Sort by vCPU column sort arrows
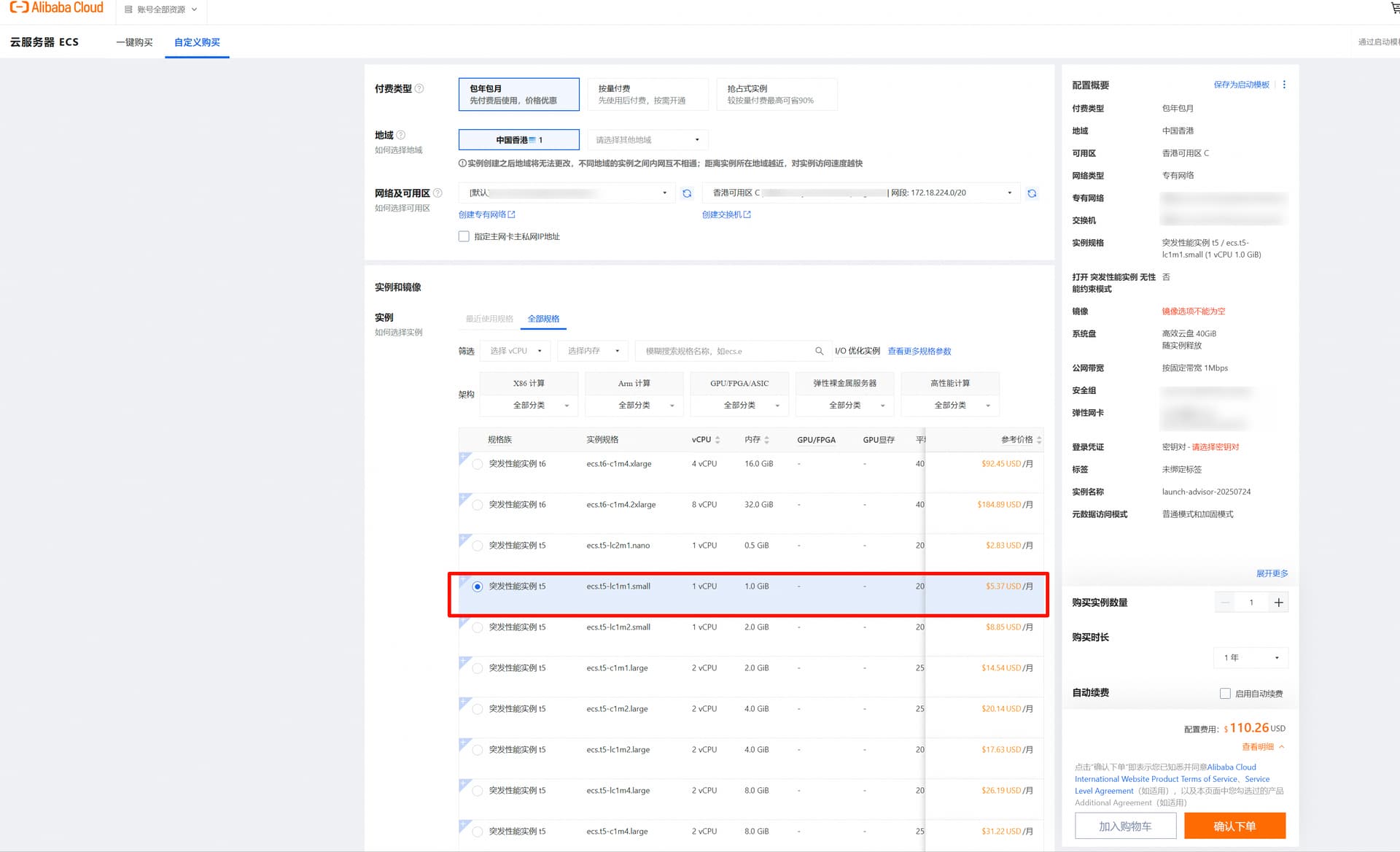This screenshot has width=1400, height=852. click(717, 440)
